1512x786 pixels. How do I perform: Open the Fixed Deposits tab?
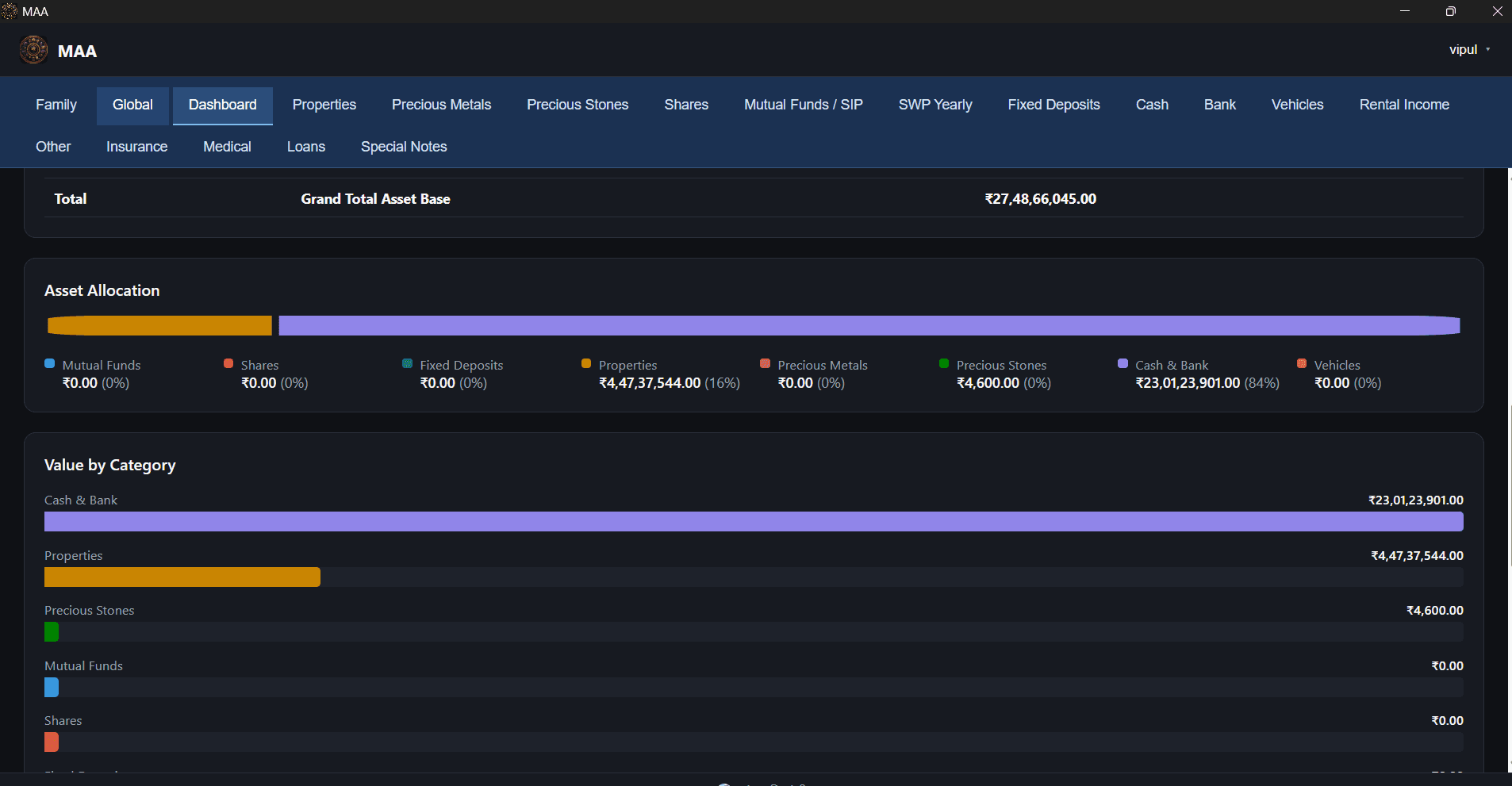pos(1054,105)
